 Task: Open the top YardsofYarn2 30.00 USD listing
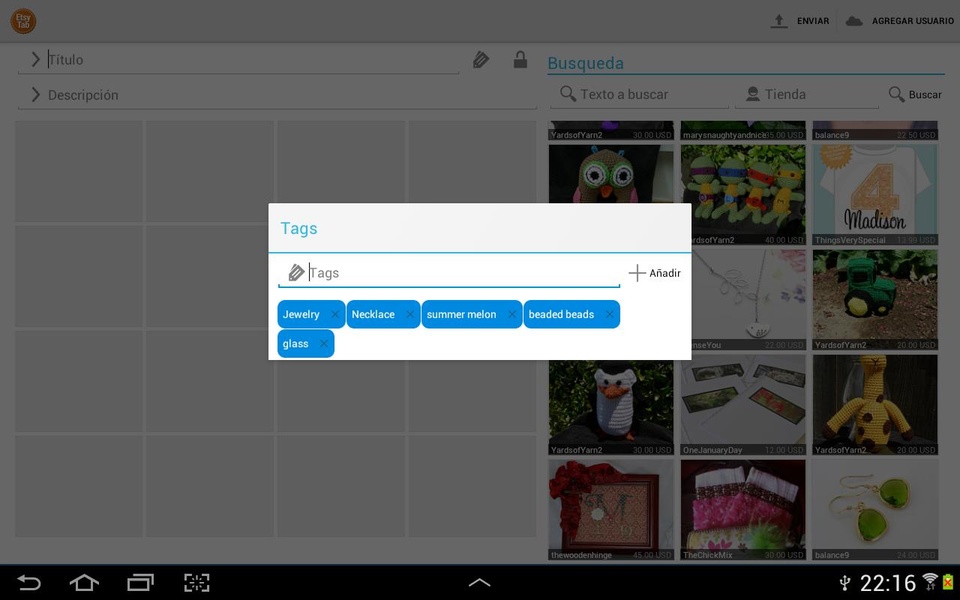[611, 130]
